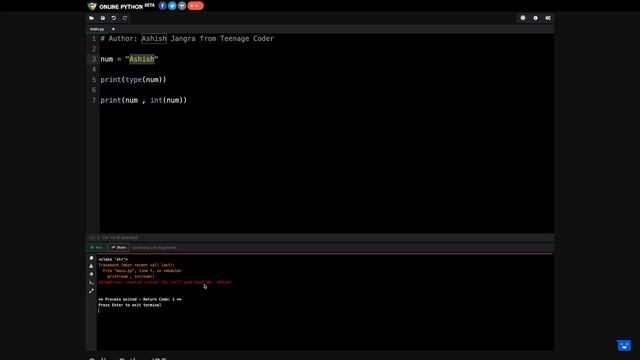
Task: Click the Online Python shield logo
Action: tap(92, 6)
